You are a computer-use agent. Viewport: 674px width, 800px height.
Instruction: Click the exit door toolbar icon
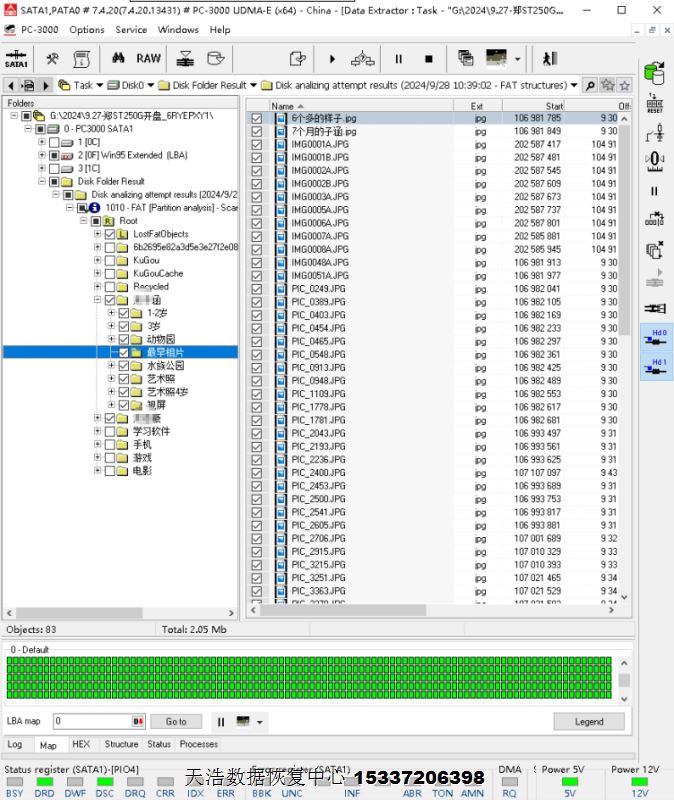[549, 58]
